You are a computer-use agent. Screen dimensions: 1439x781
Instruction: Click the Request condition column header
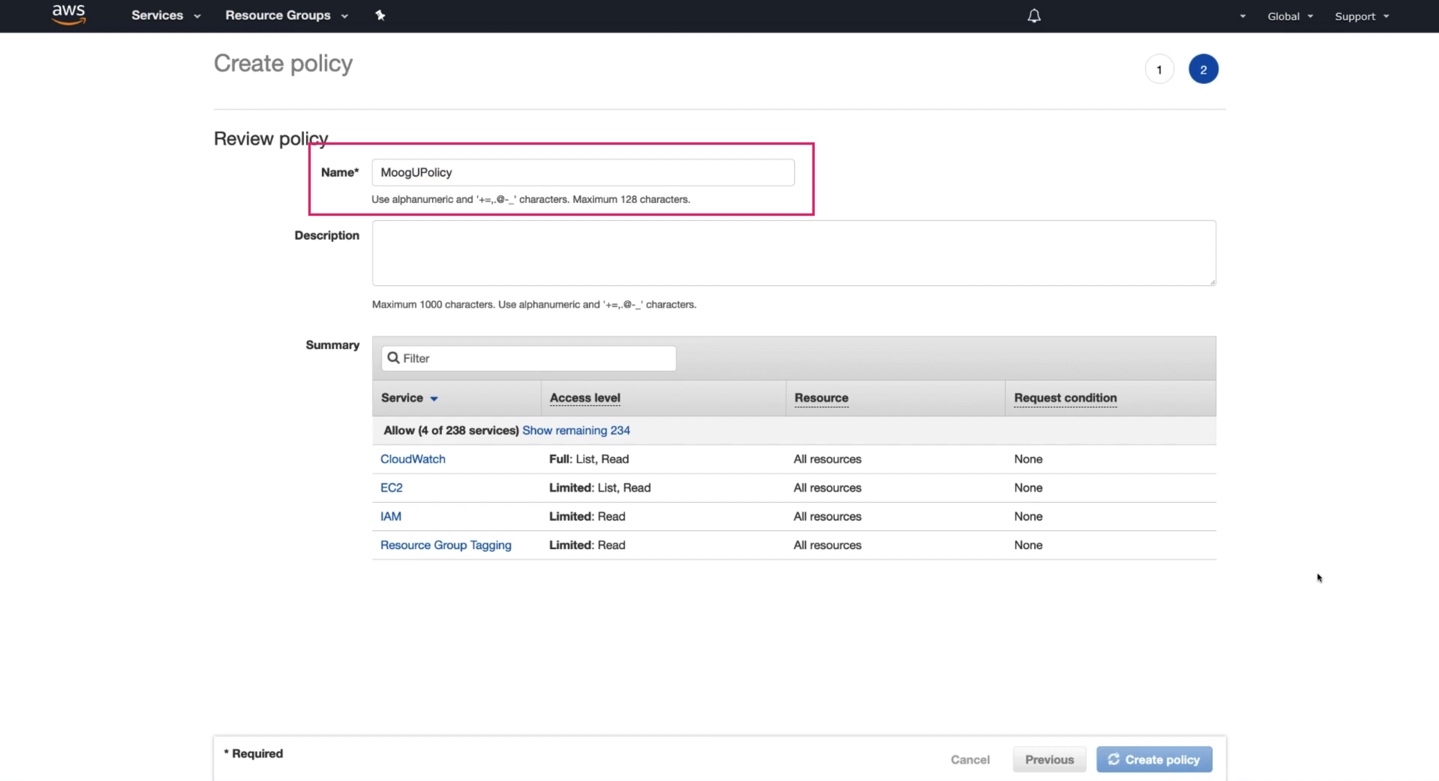pos(1065,398)
